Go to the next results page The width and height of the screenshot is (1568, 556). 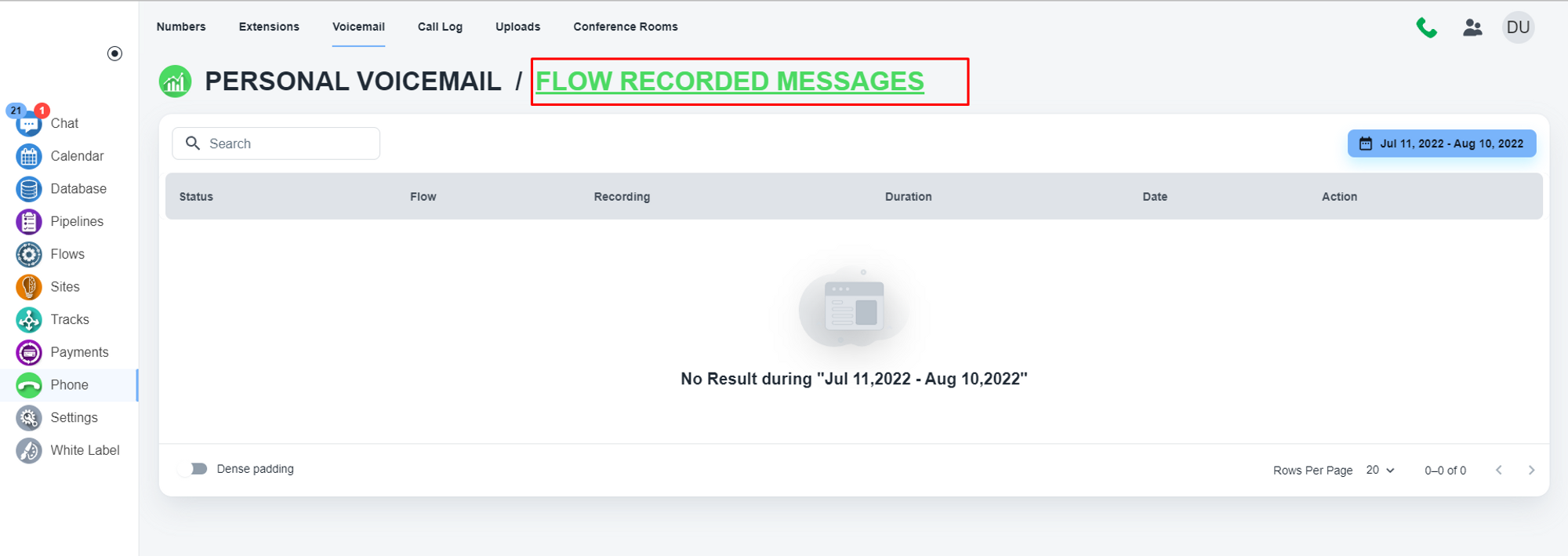point(1531,471)
